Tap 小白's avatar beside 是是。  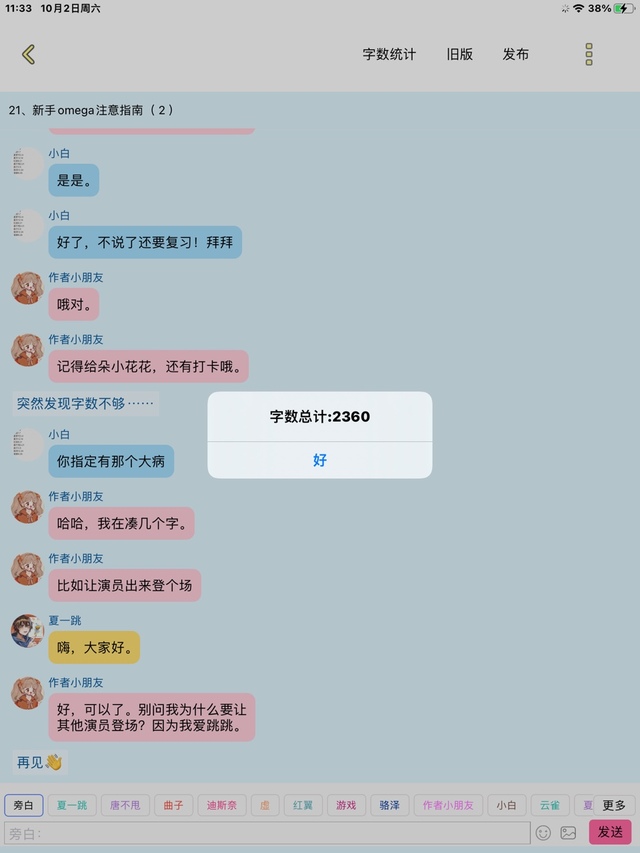27,163
